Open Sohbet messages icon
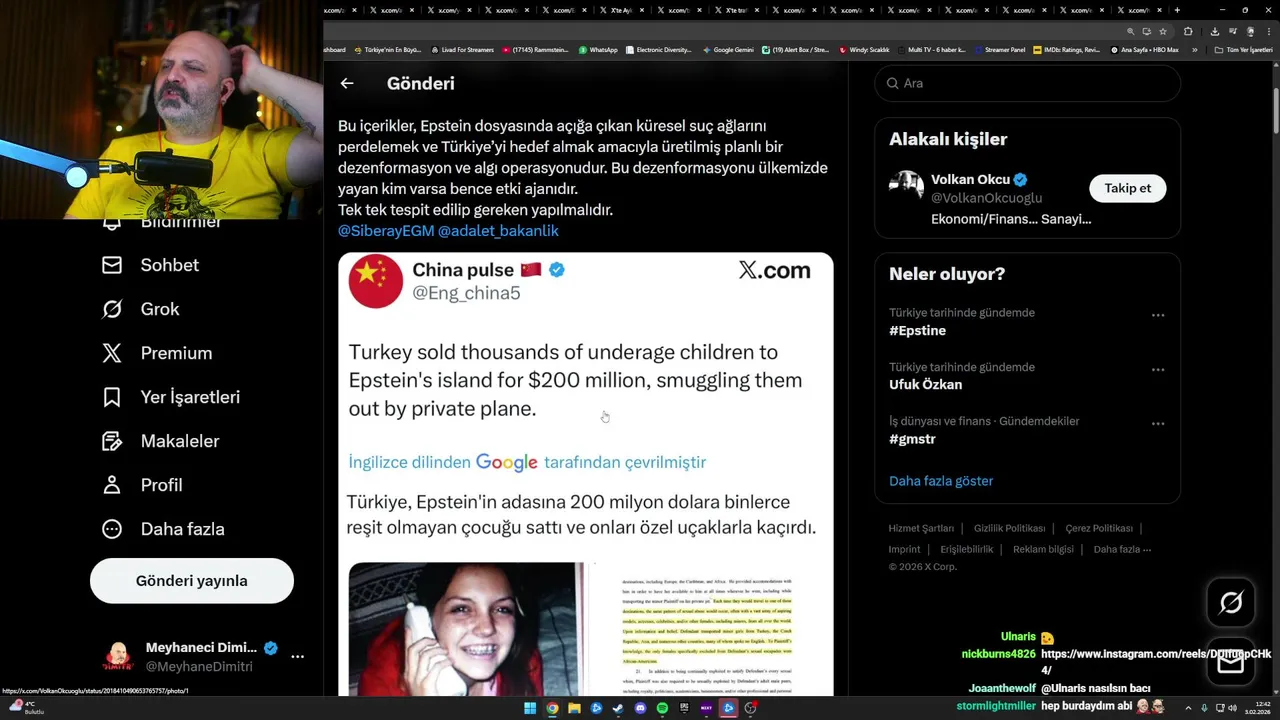This screenshot has height=720, width=1280. click(x=112, y=265)
